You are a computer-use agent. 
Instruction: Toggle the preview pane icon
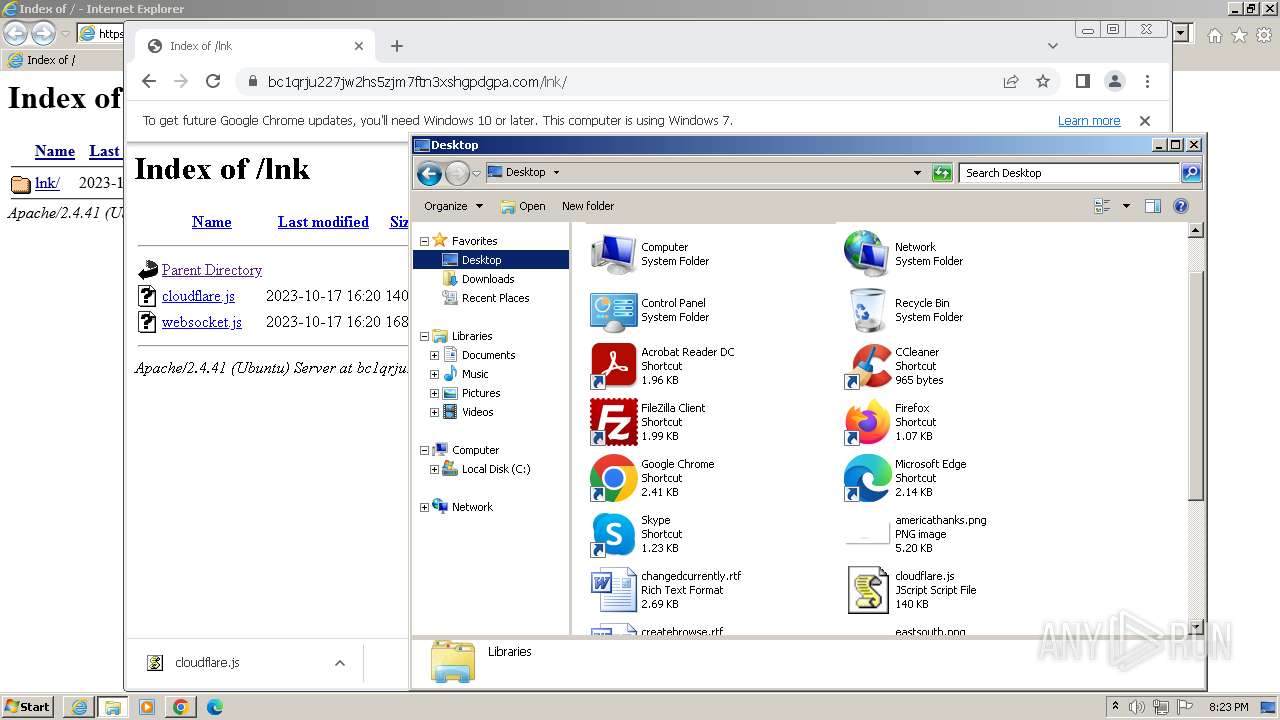click(1153, 206)
